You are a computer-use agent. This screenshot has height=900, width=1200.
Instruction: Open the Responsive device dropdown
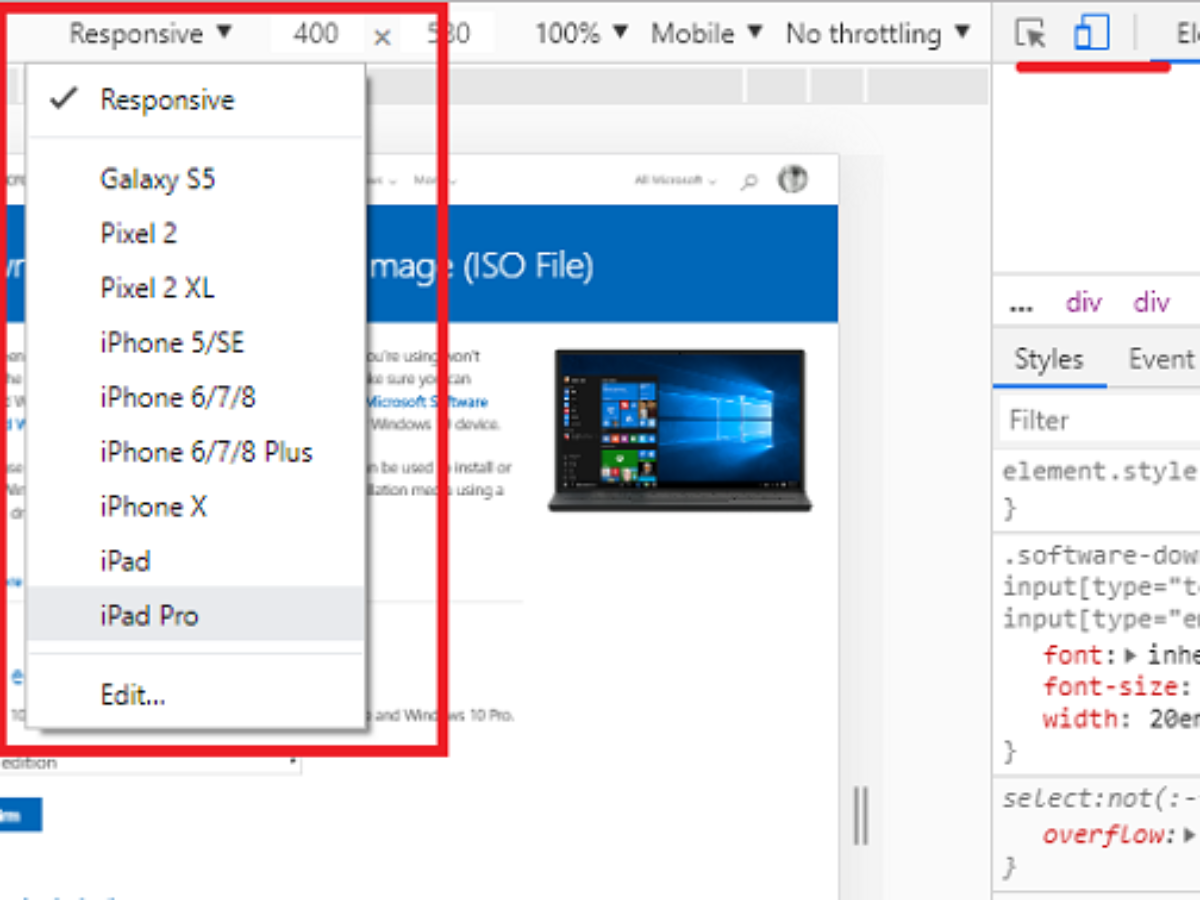[x=150, y=33]
